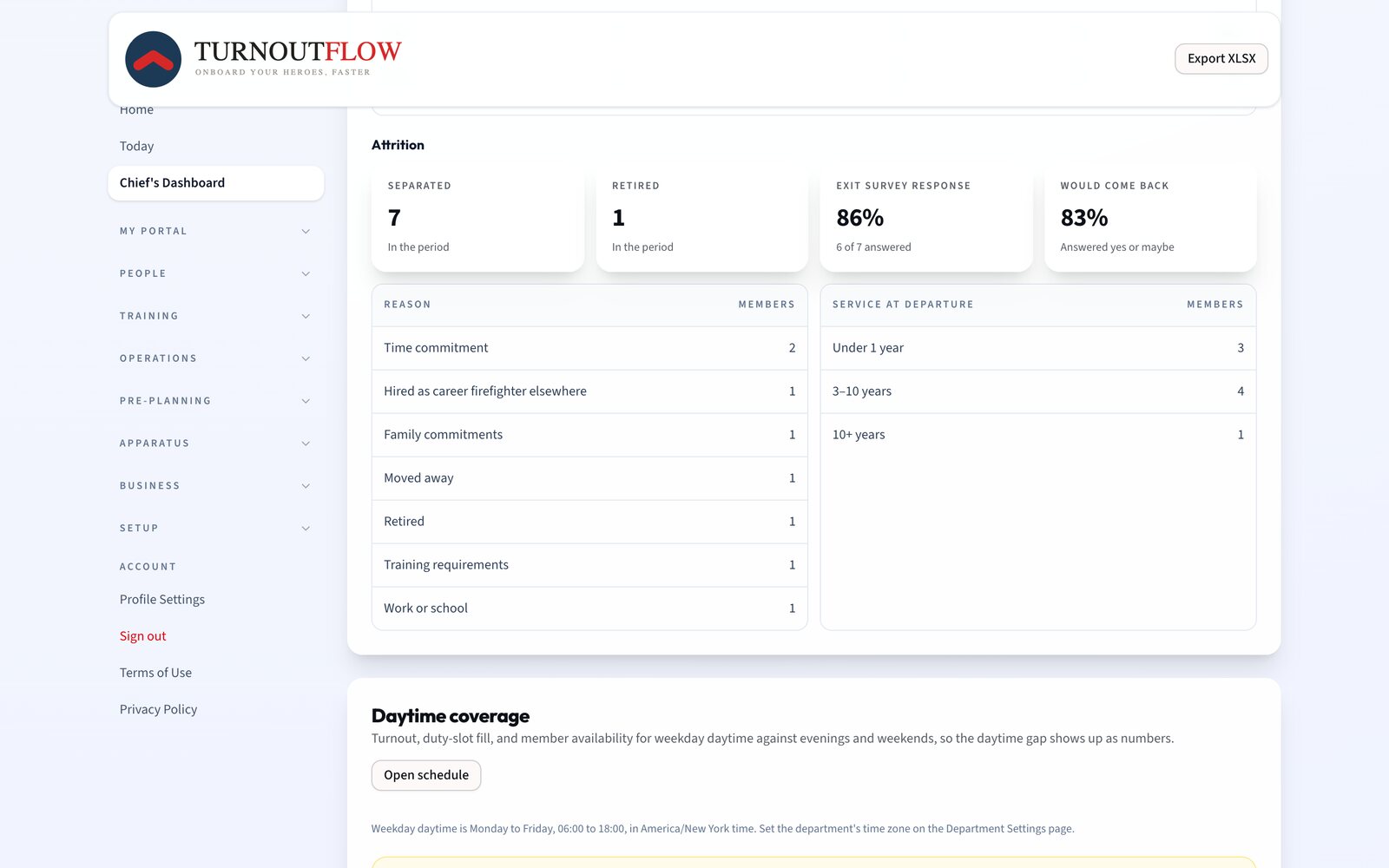
Task: Select Chief's Dashboard in sidebar
Action: tap(215, 183)
